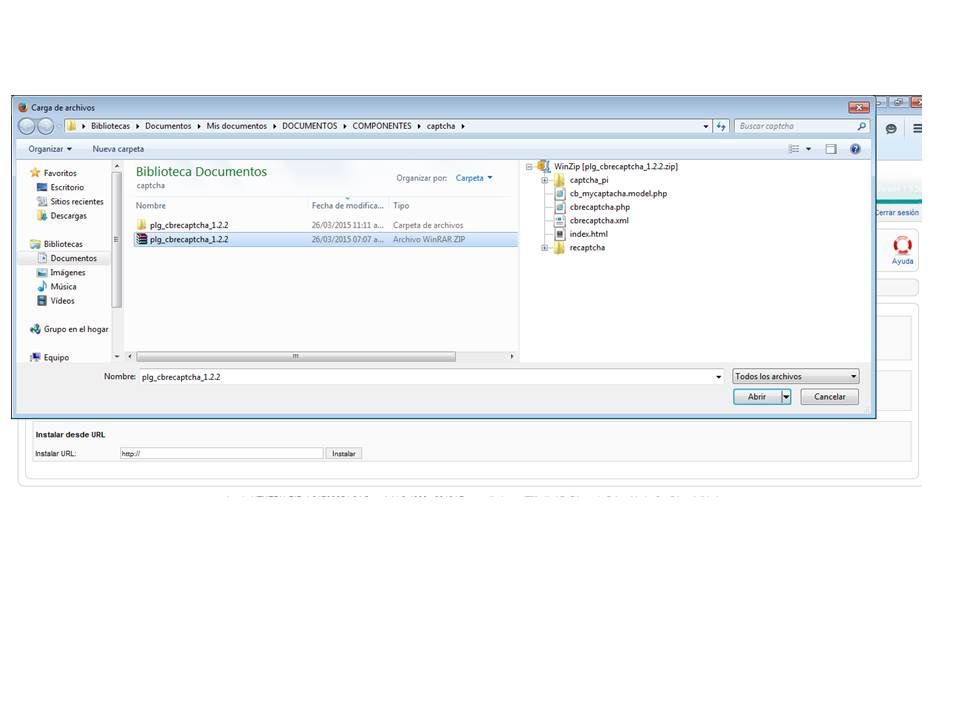Open the Nombre field history dropdown arrow
Screen dimensions: 960x720
719,377
